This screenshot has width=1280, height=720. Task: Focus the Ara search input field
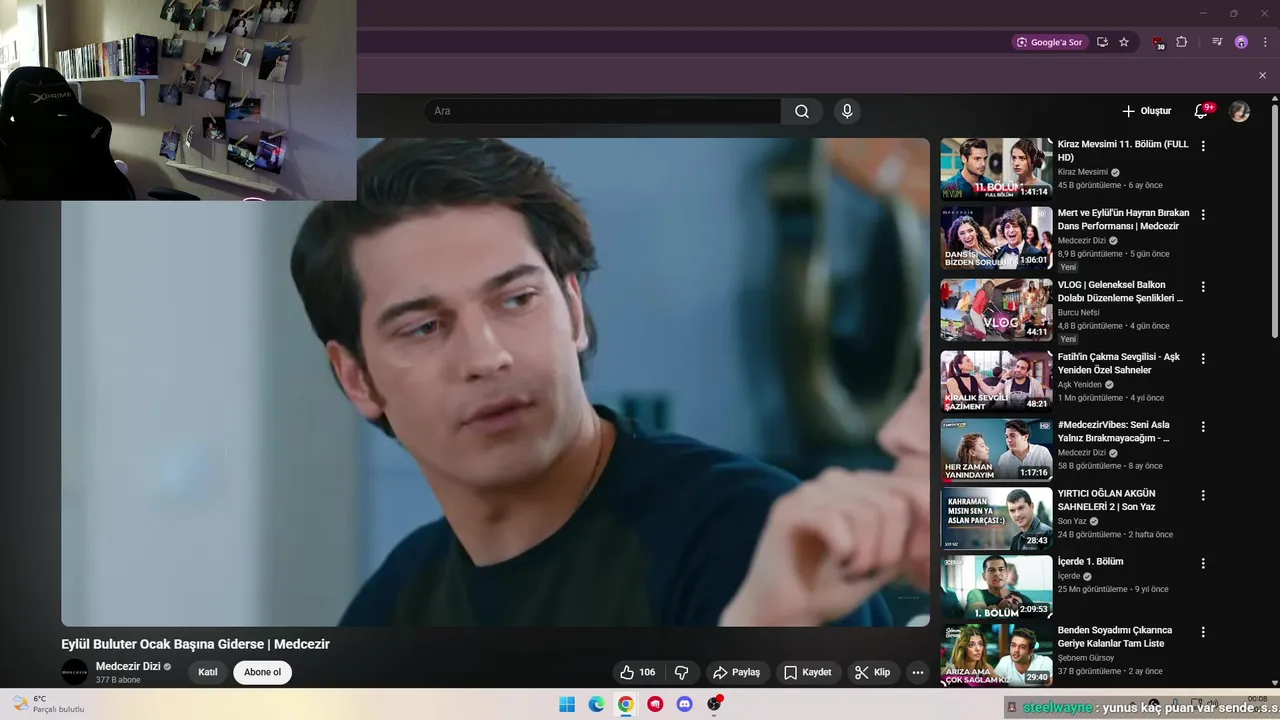coord(602,111)
